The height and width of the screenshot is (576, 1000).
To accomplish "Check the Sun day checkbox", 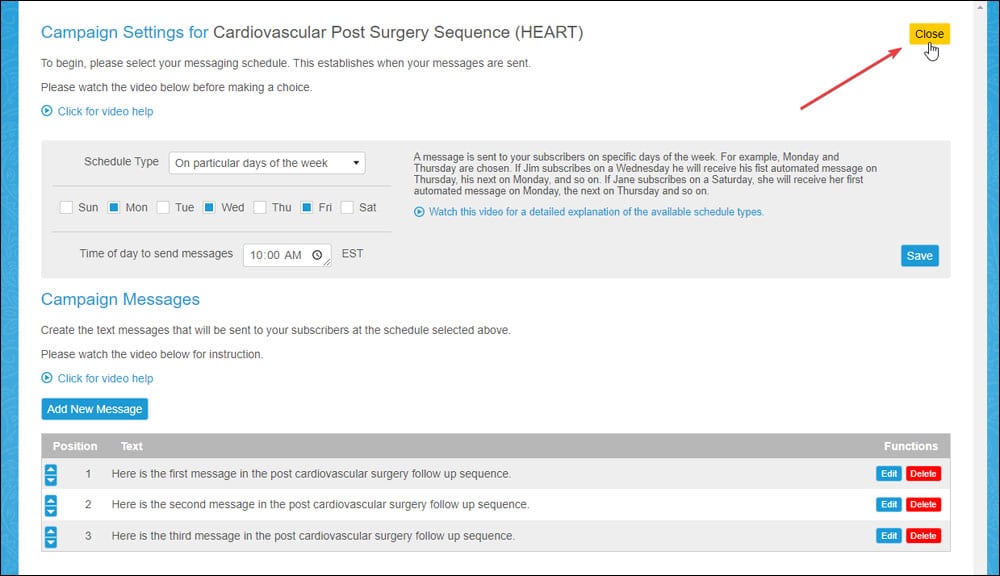I will tap(66, 207).
